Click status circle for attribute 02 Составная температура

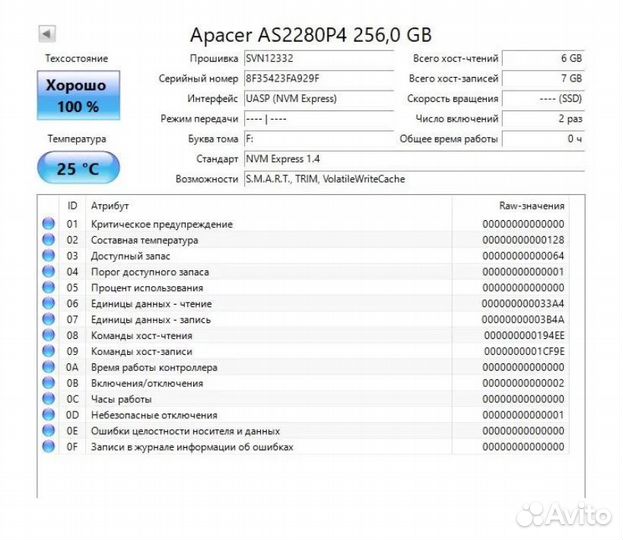(48, 240)
